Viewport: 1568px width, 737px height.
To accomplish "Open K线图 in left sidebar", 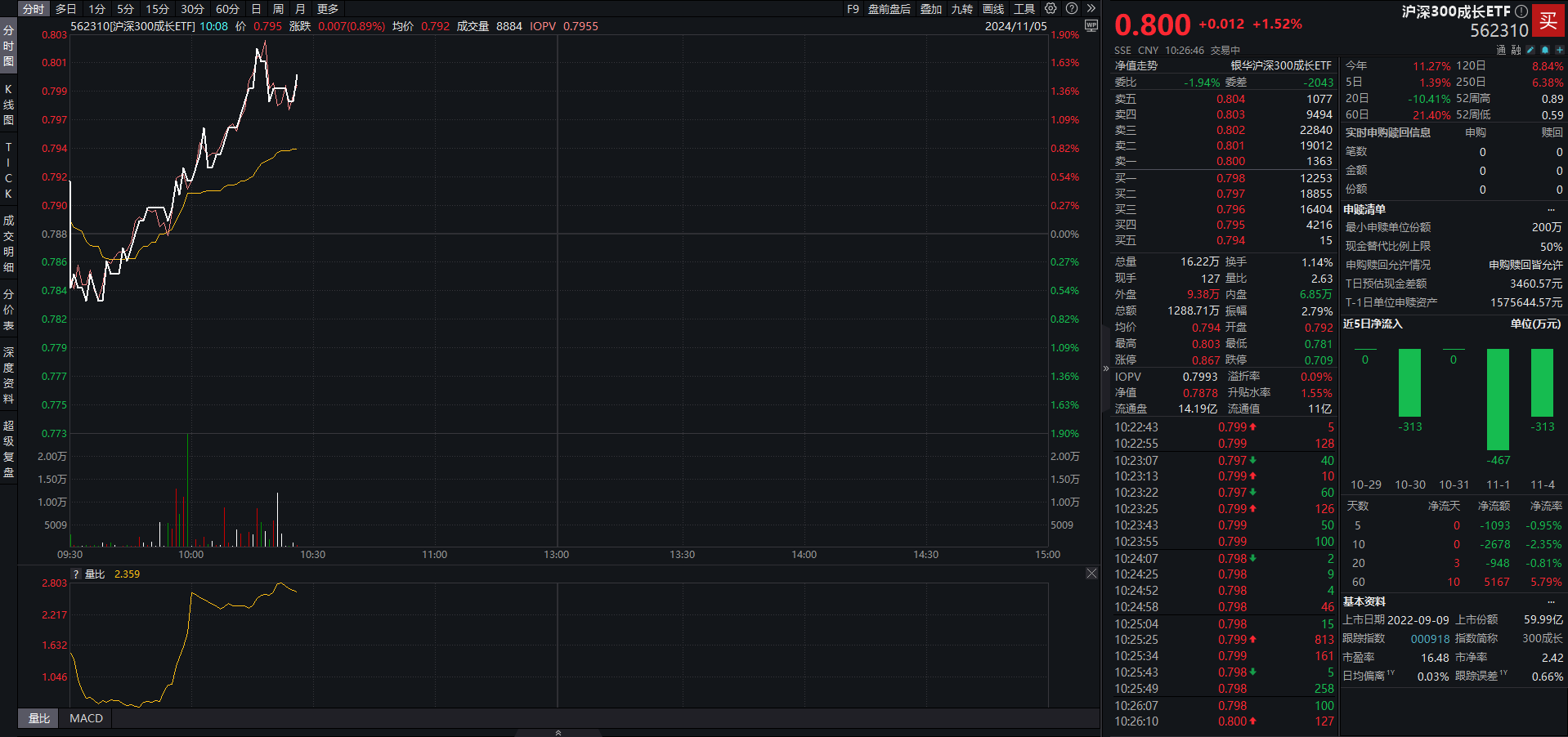I will (x=8, y=105).
